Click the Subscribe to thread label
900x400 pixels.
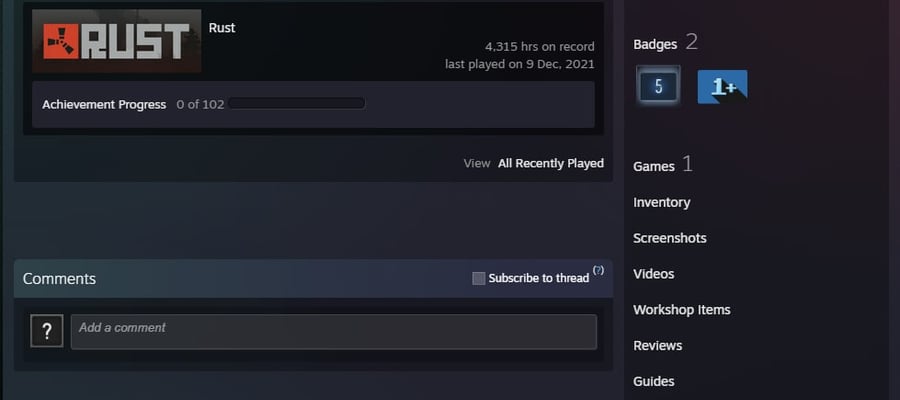538,278
